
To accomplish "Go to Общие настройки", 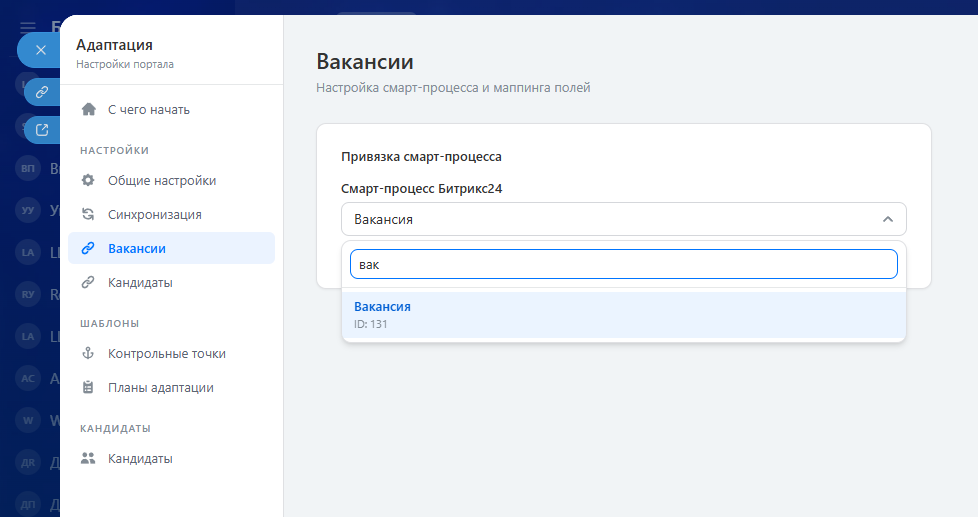I will click(172, 180).
